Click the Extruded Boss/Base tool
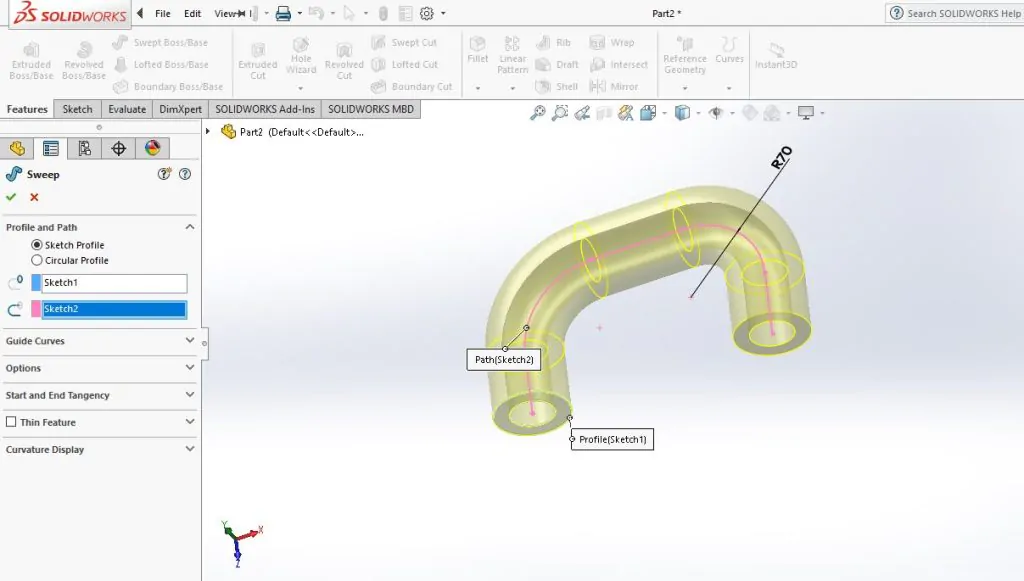Image resolution: width=1024 pixels, height=581 pixels. (31, 61)
